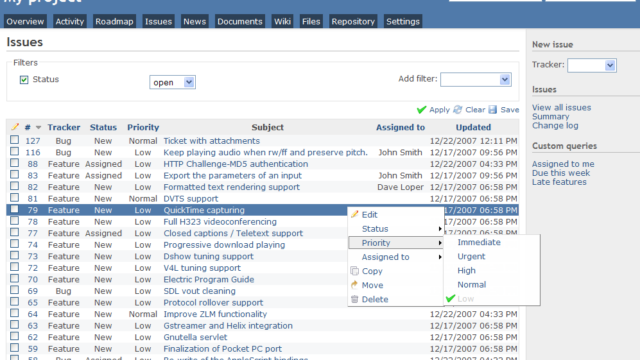Open the News tab
640x360 pixels.
click(194, 22)
